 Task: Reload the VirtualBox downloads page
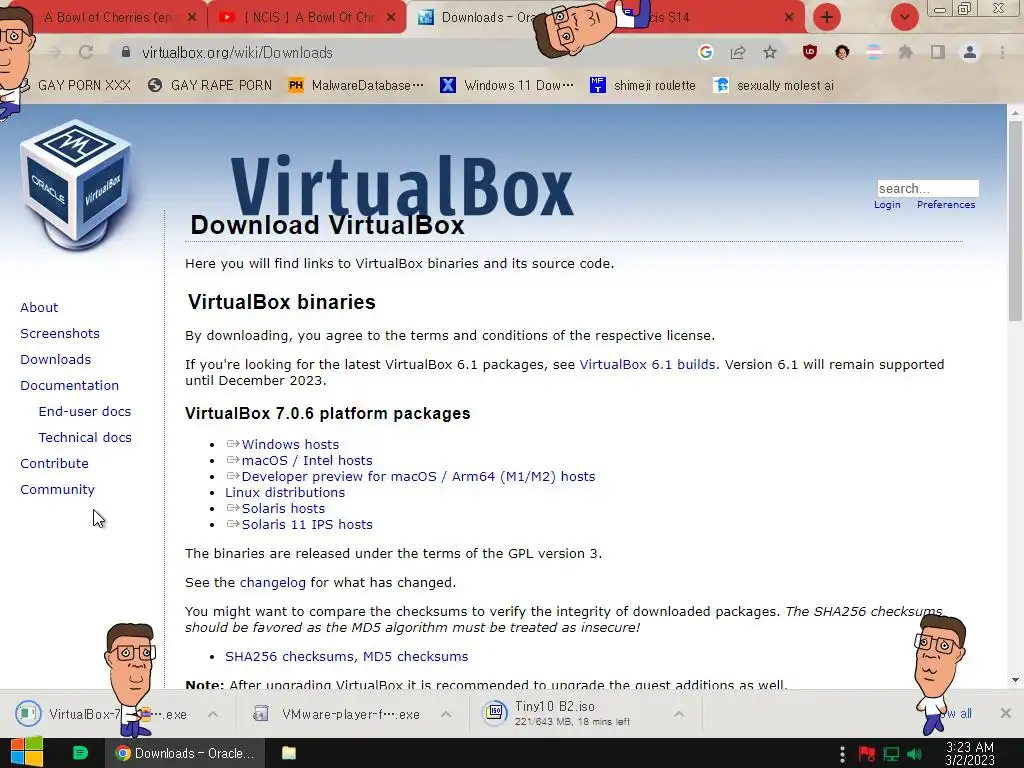tap(86, 52)
